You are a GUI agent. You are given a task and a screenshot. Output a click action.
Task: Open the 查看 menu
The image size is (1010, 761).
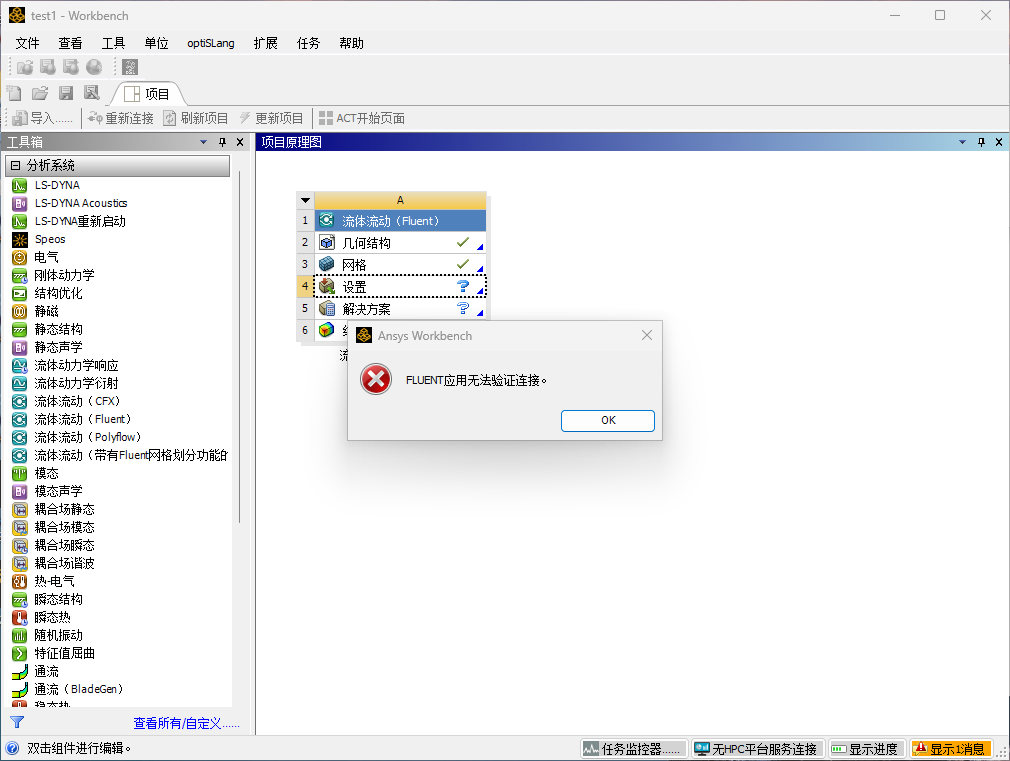click(70, 43)
